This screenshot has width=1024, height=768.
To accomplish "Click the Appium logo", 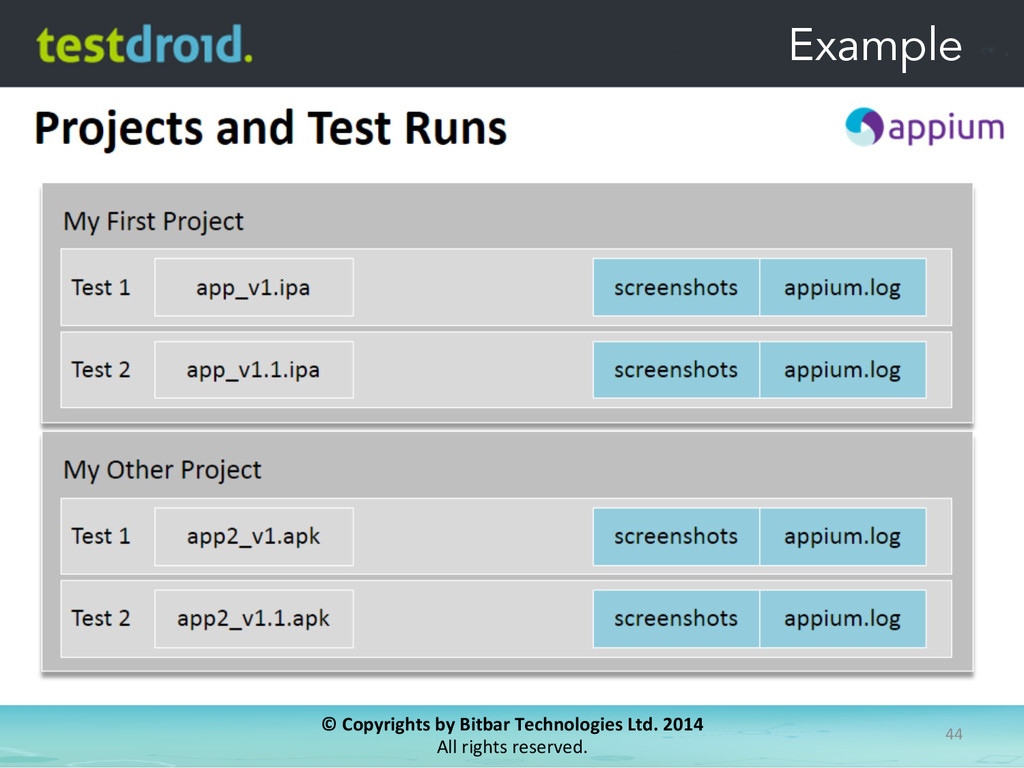I will [924, 127].
